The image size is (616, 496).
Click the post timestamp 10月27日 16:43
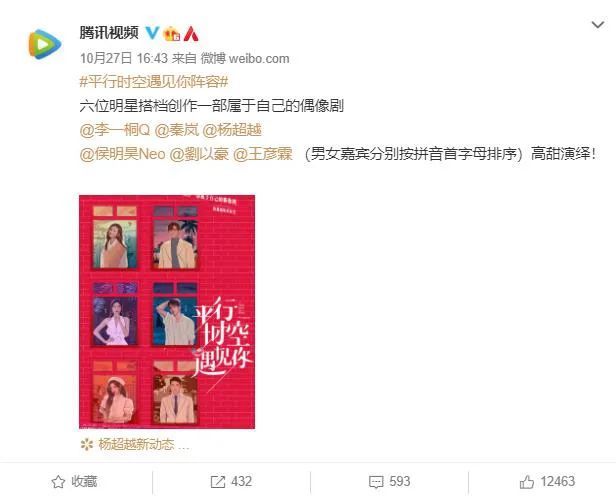click(124, 59)
